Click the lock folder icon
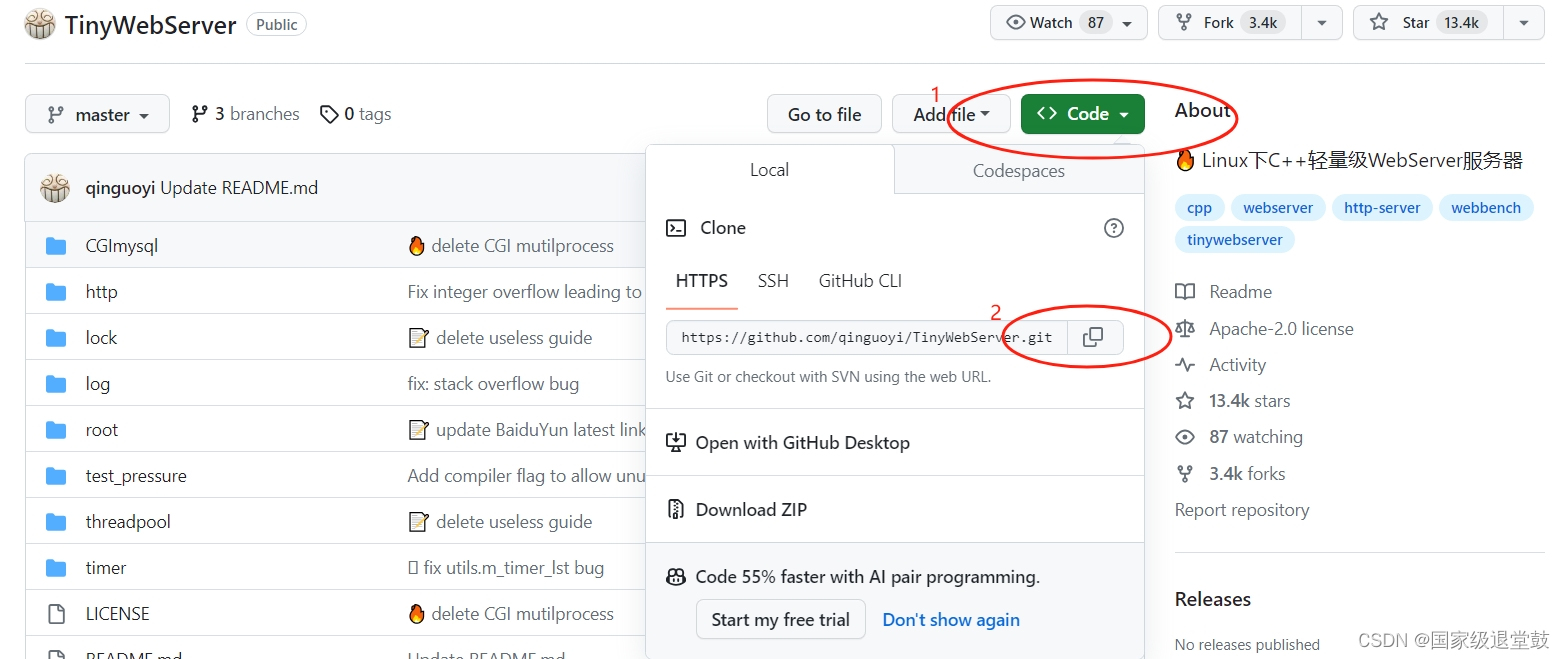The image size is (1565, 659). [x=56, y=338]
